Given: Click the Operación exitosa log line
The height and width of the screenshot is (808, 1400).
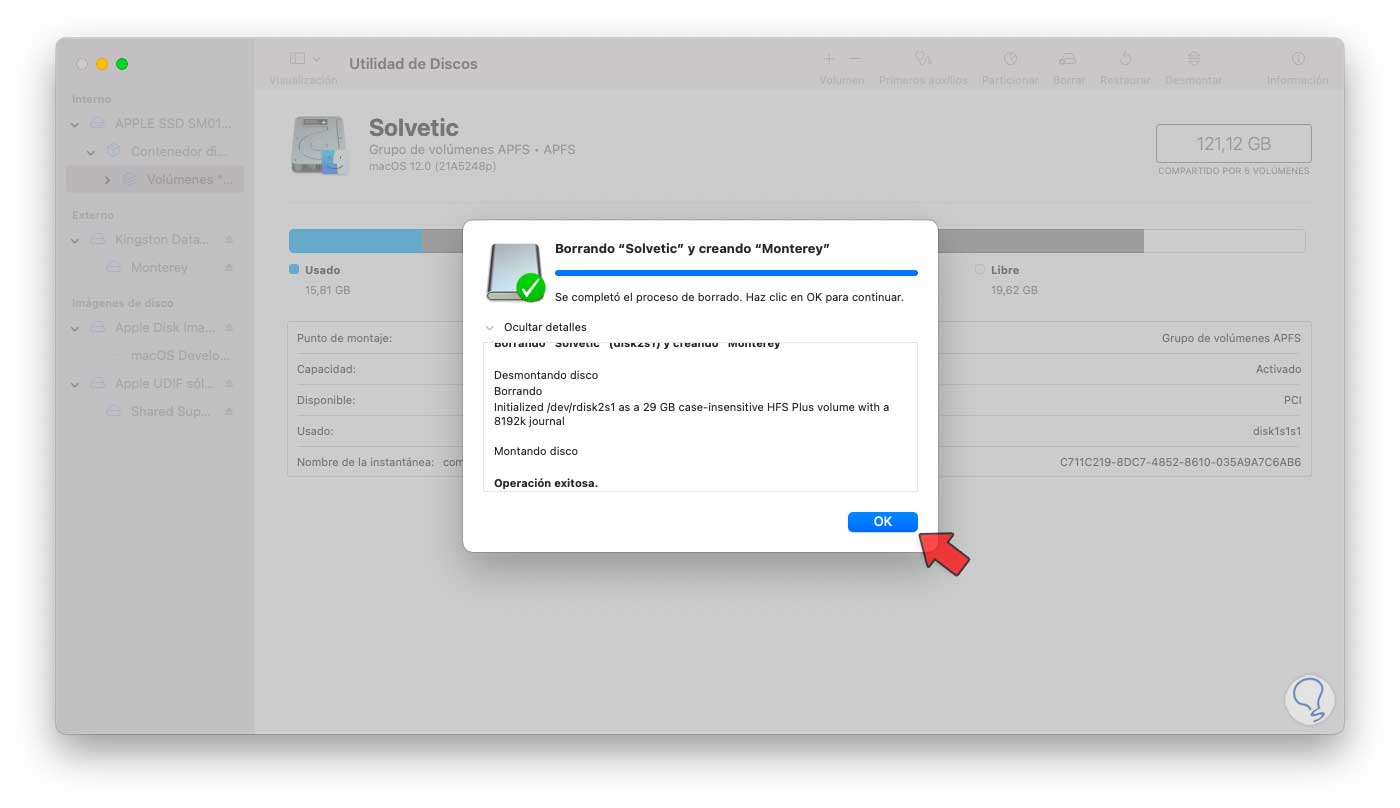Looking at the screenshot, I should point(546,483).
